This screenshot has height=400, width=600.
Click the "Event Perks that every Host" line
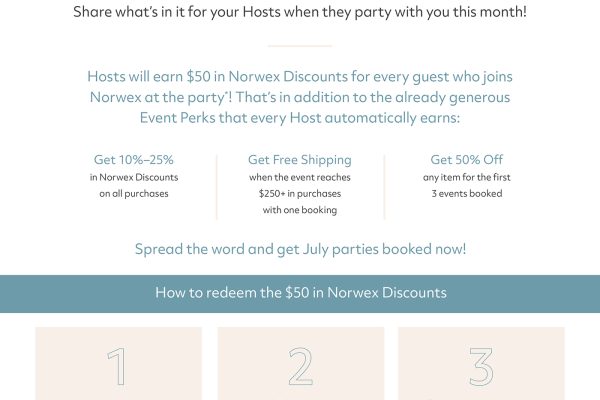click(300, 117)
